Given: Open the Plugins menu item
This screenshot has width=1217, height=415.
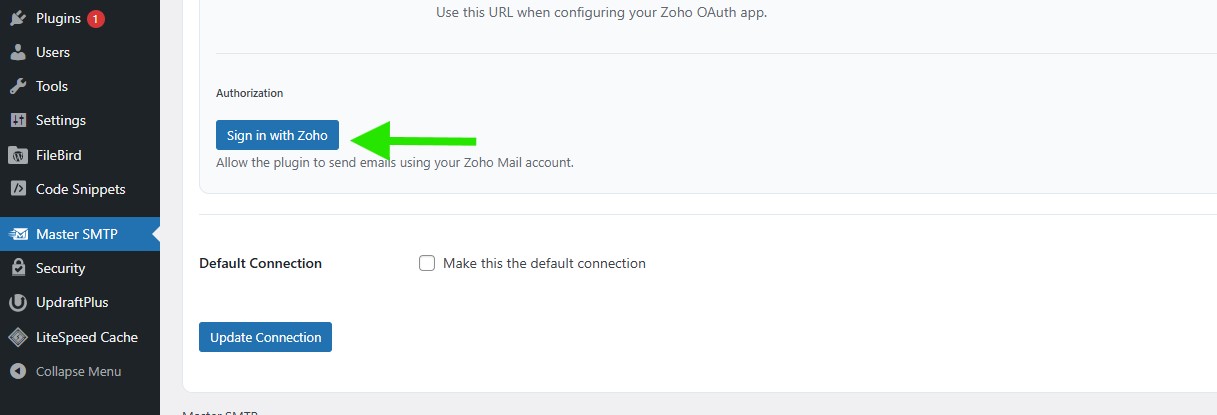Looking at the screenshot, I should tap(57, 18).
